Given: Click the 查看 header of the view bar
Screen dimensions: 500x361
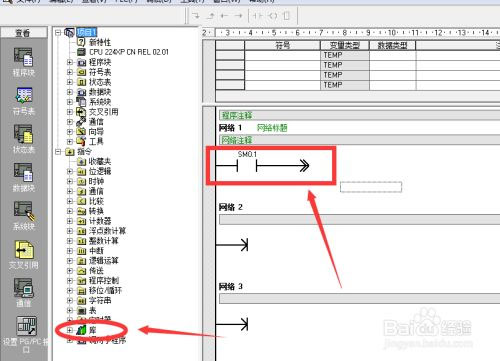Looking at the screenshot, I should 24,33.
